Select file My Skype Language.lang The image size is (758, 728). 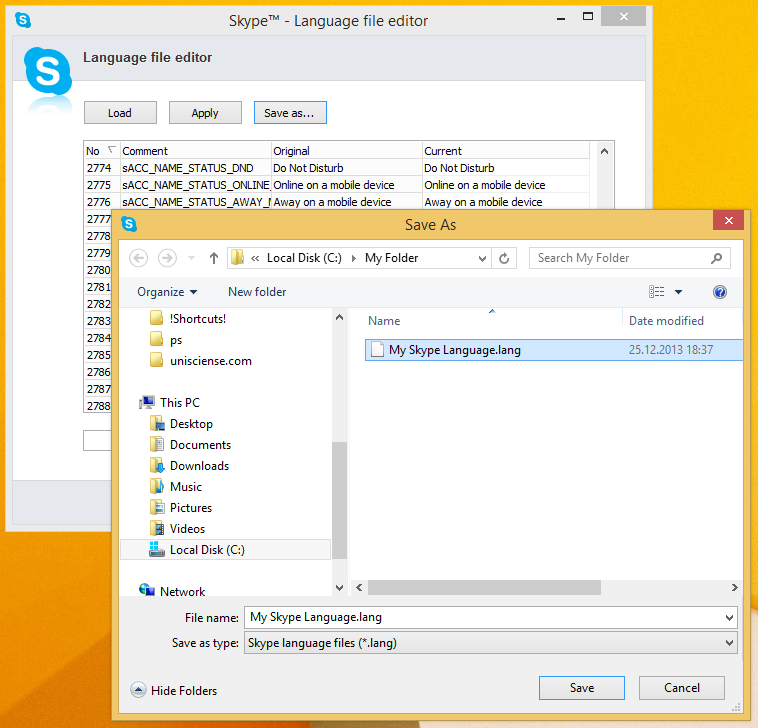click(554, 350)
